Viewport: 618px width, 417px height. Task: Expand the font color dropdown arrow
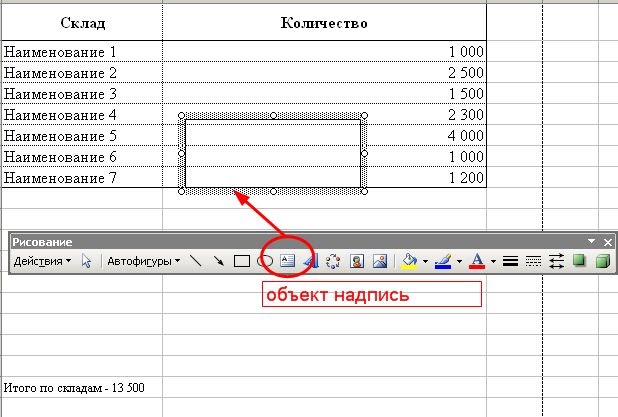[493, 261]
